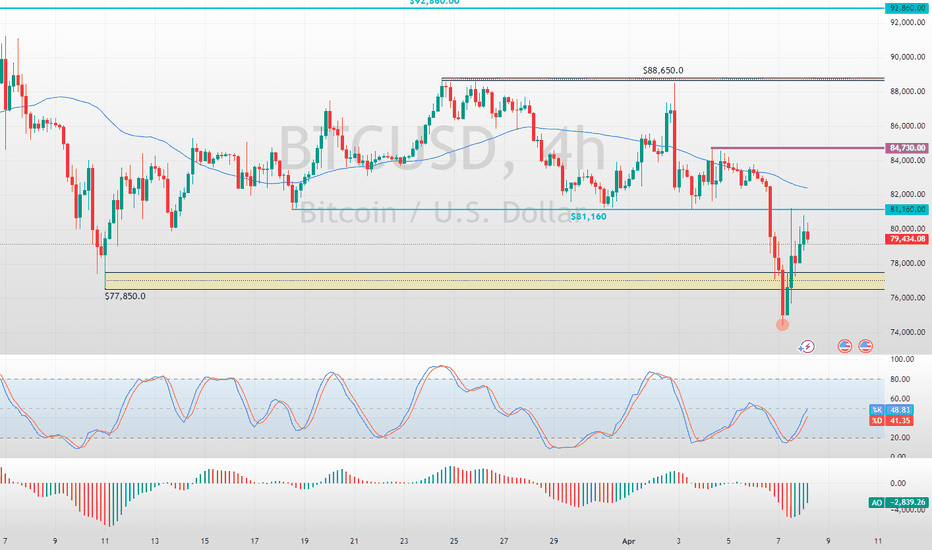932x550 pixels.
Task: Click the %K indicator tag
Action: (x=877, y=410)
